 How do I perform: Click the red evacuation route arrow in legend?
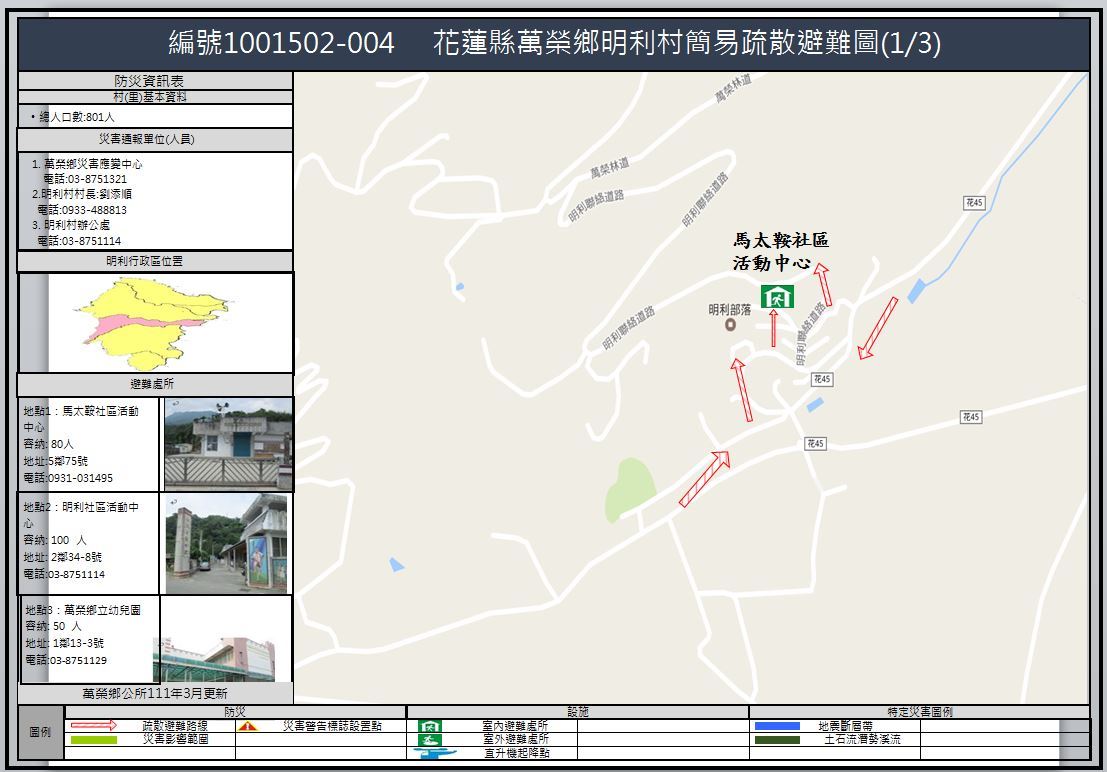[93, 725]
